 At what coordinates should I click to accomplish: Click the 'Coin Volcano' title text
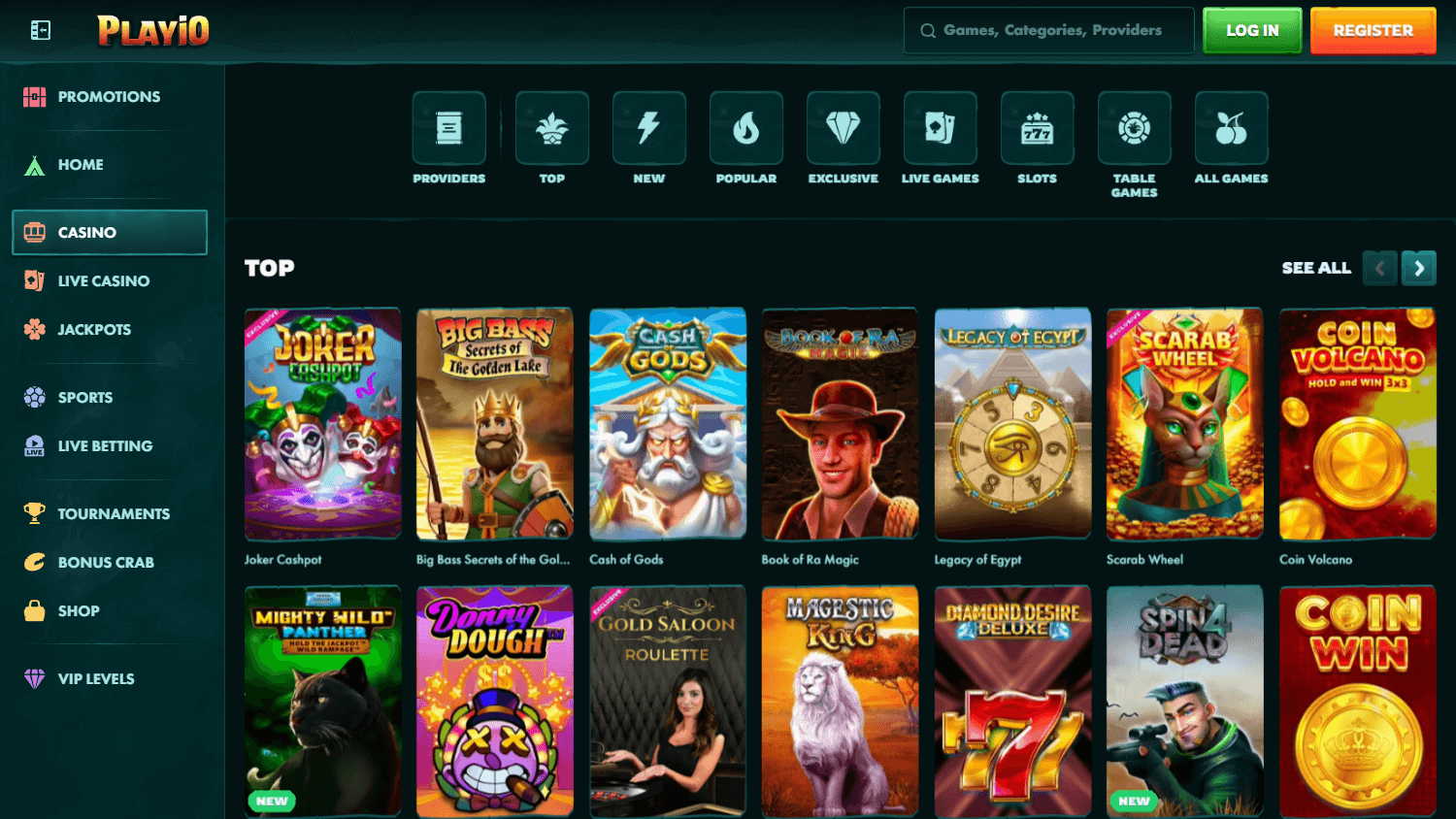point(1315,560)
